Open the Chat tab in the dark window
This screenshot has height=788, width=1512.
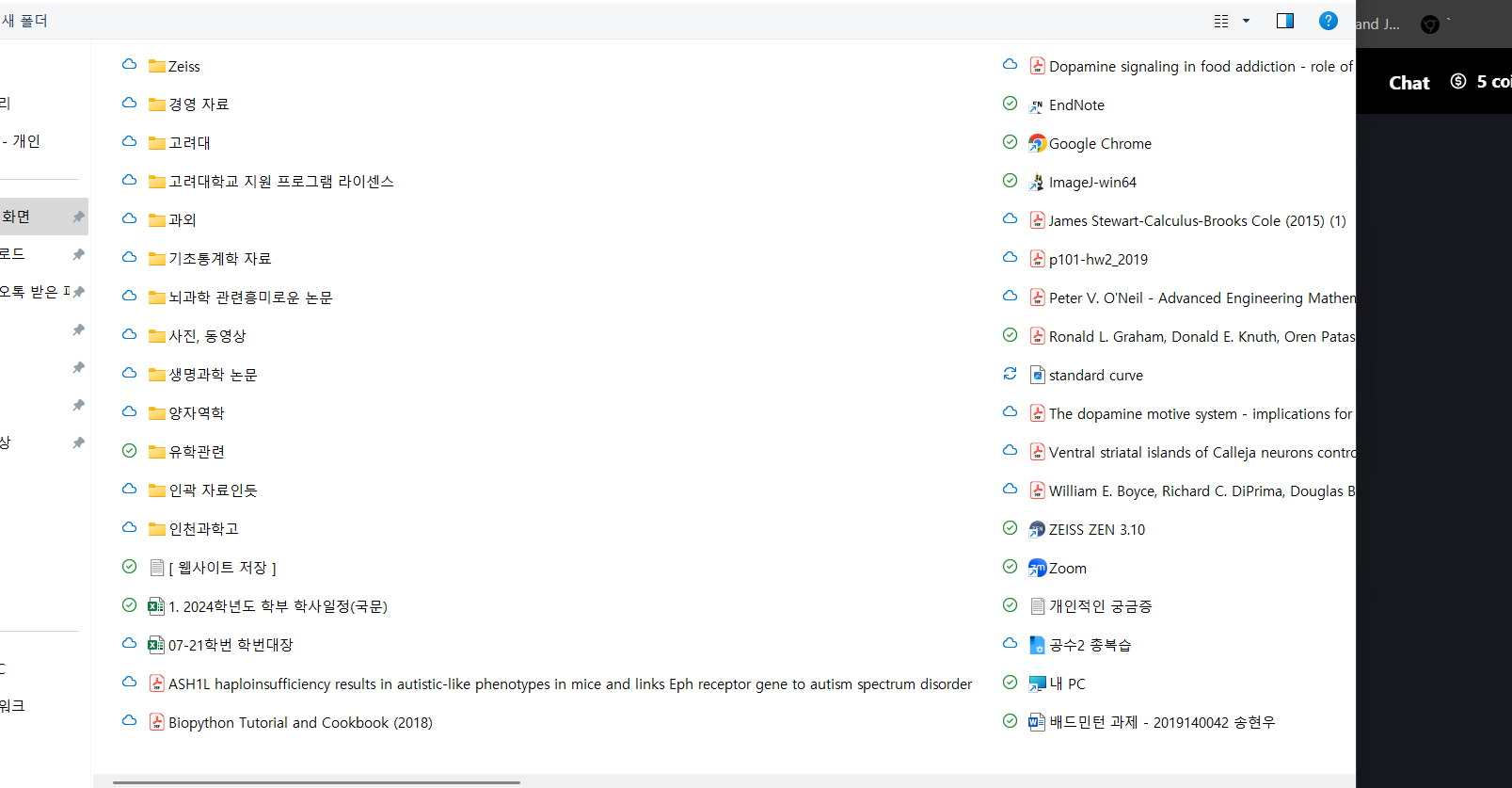(x=1409, y=83)
